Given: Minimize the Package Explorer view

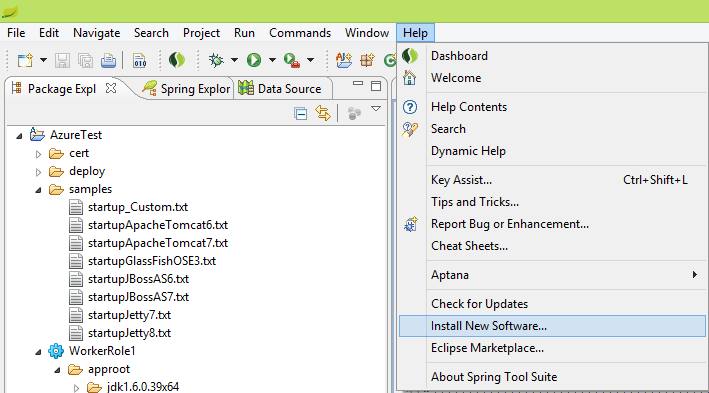Looking at the screenshot, I should (358, 84).
